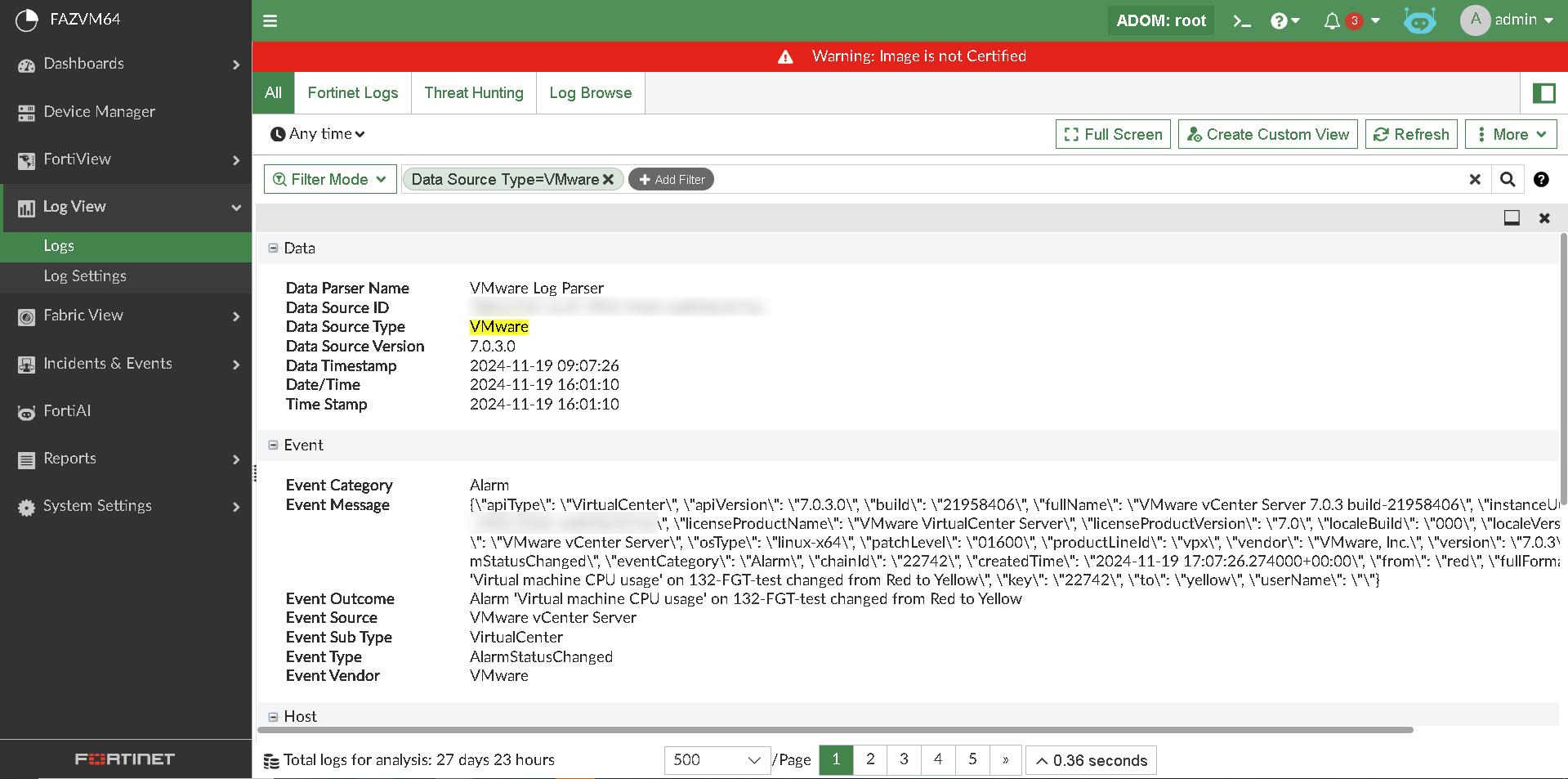Open the CLI console icon in top bar
This screenshot has height=779, width=1568.
coord(1240,20)
